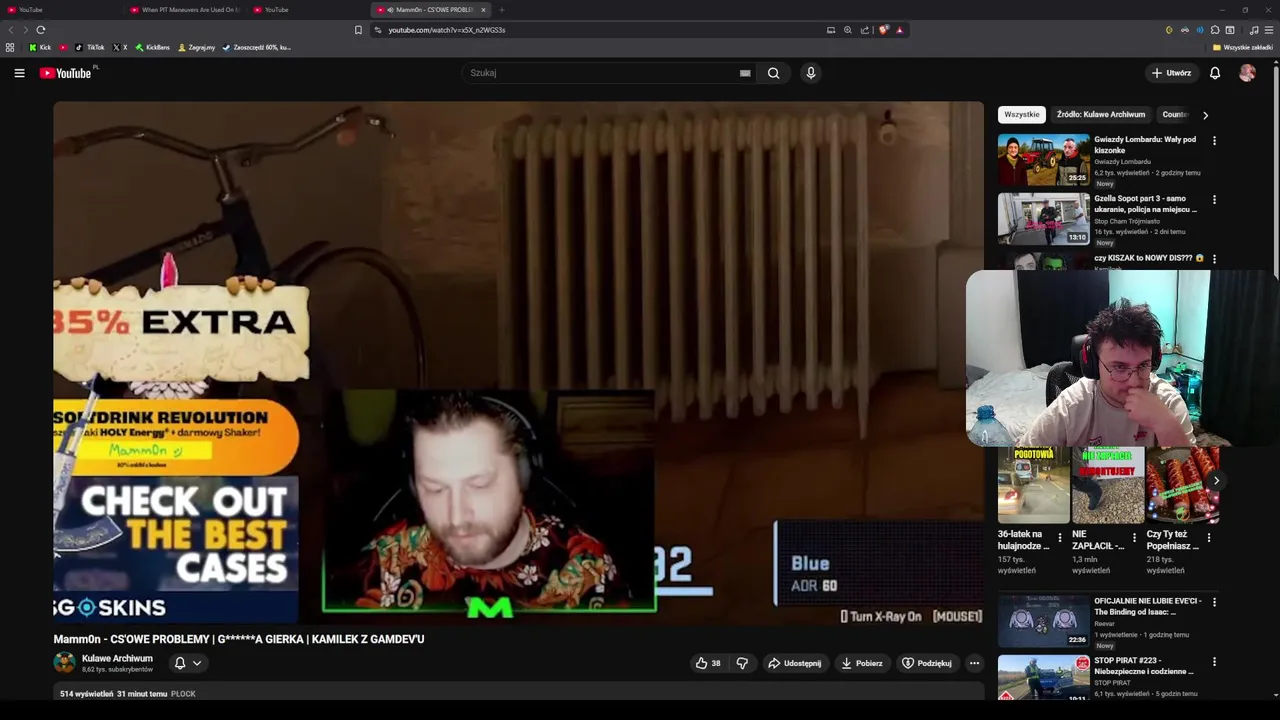
Task: Select Źródło: Kulawe Archiwum filter chip
Action: (1101, 115)
